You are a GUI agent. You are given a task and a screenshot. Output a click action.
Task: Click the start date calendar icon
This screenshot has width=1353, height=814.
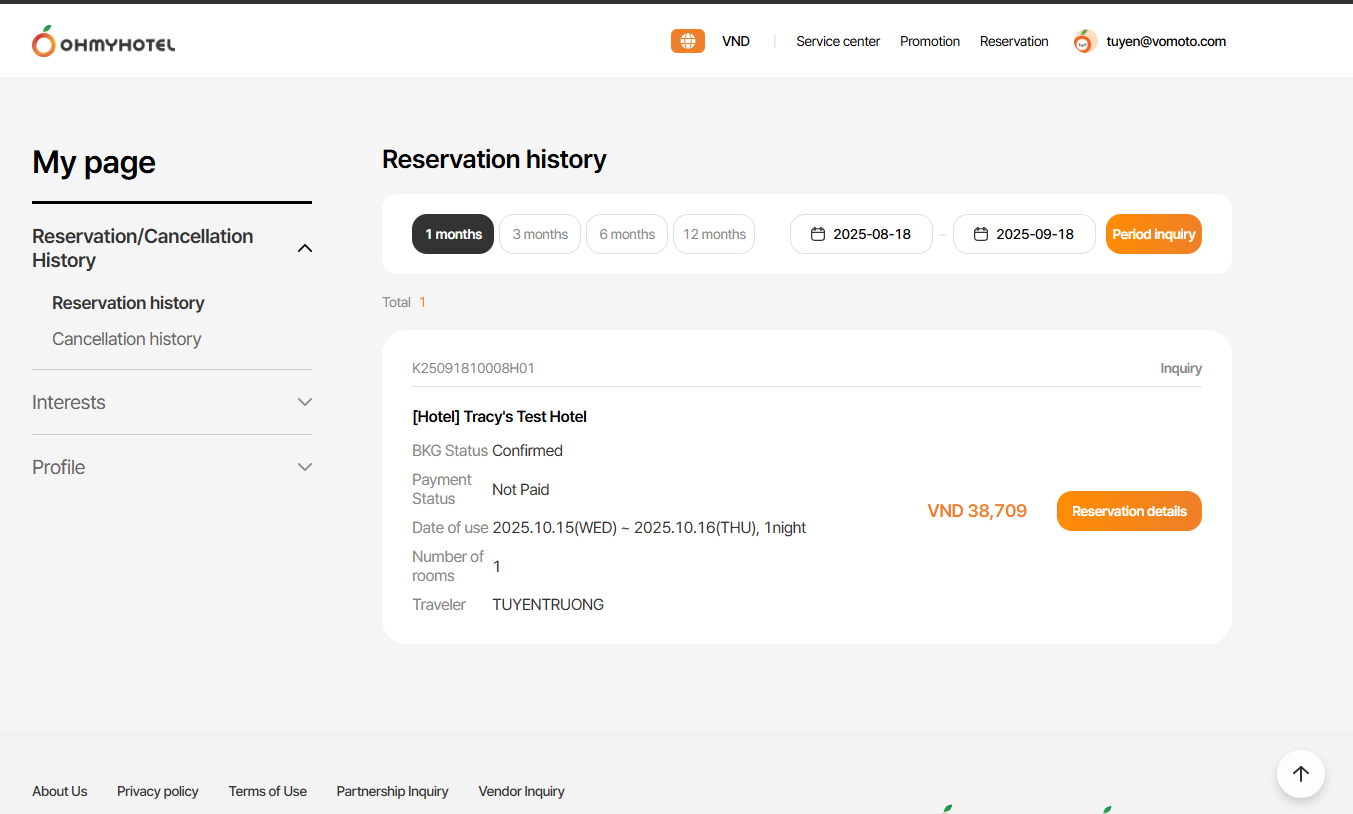click(817, 234)
